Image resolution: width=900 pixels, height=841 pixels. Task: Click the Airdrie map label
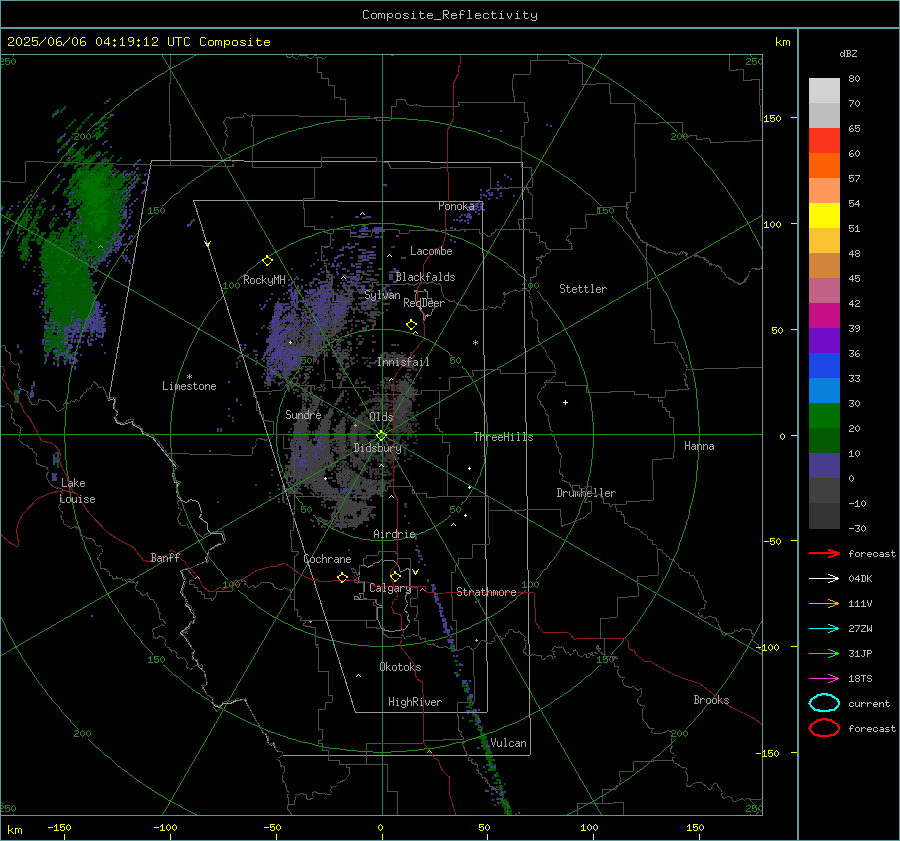[394, 534]
